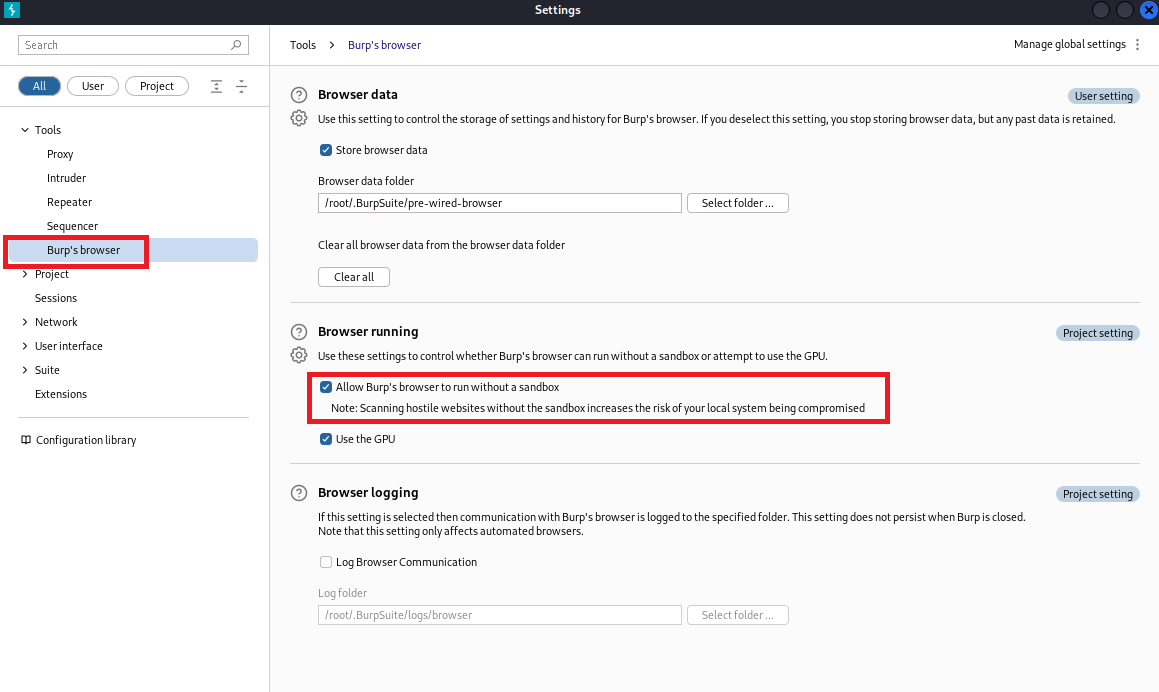
Task: Click the Tools breadcrumb
Action: (x=303, y=45)
